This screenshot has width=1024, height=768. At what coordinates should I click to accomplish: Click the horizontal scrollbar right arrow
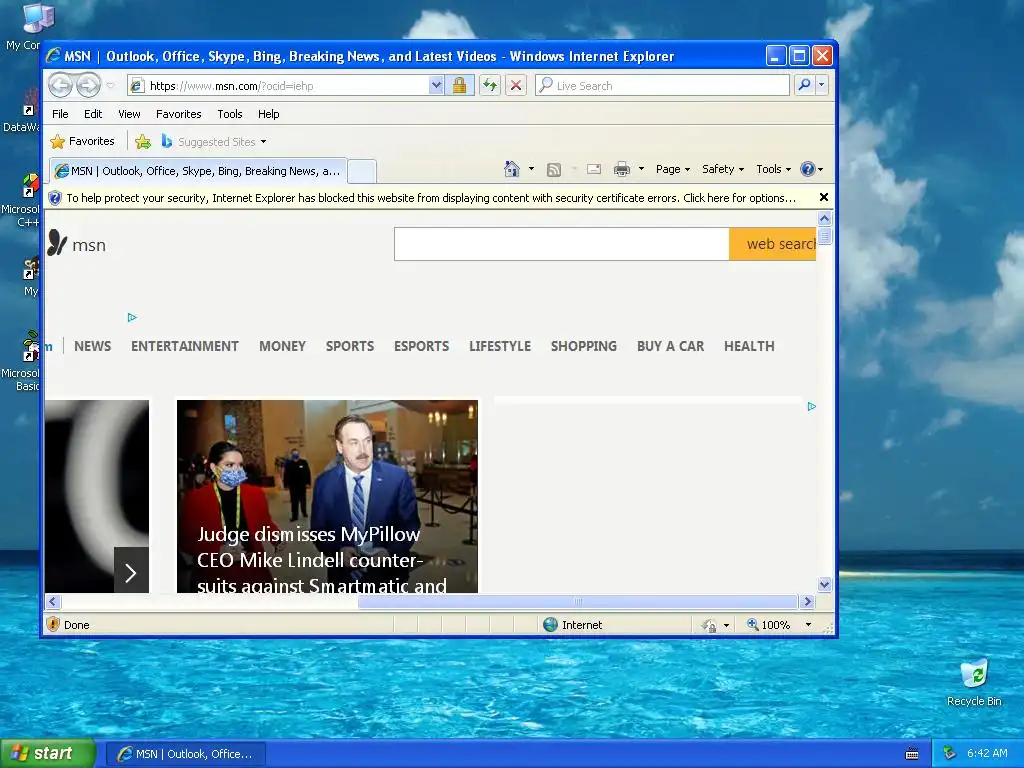pos(807,601)
